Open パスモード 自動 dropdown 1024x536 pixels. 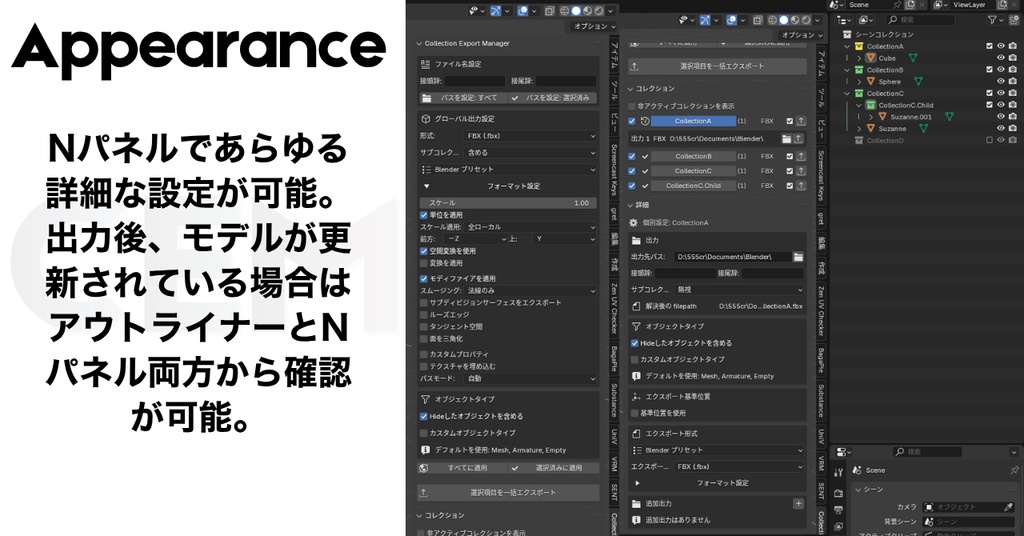pos(531,378)
